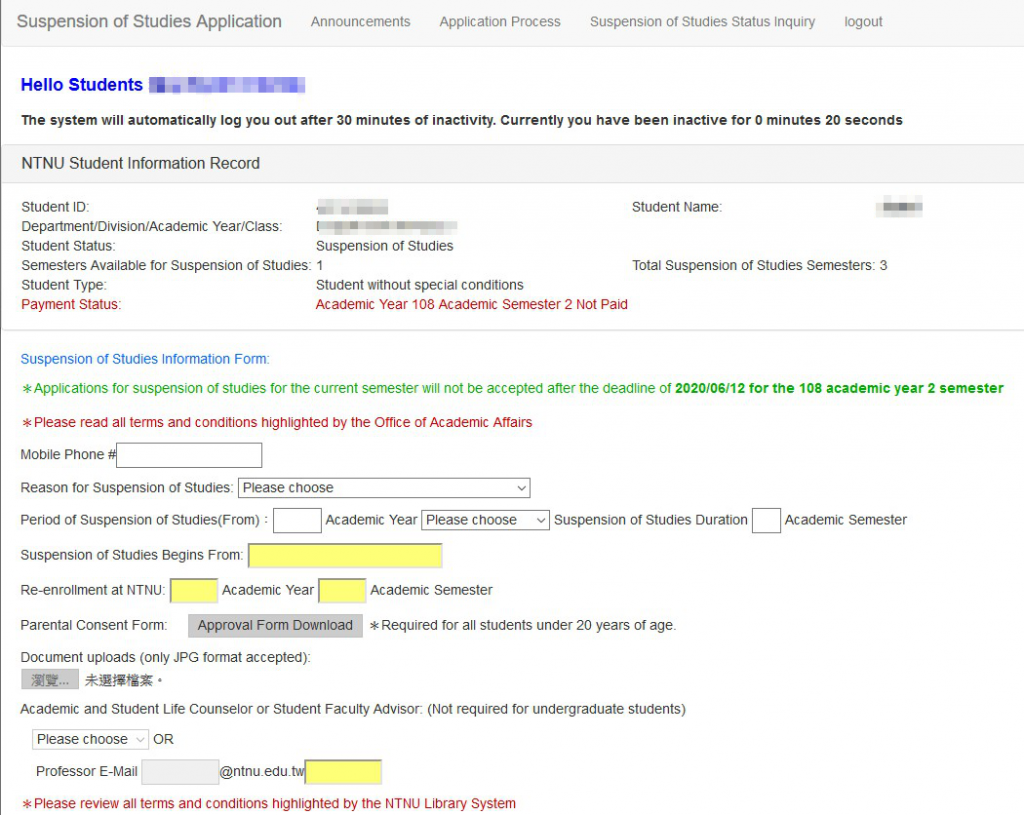
Task: Click the Parental Consent Form label
Action: tap(94, 626)
